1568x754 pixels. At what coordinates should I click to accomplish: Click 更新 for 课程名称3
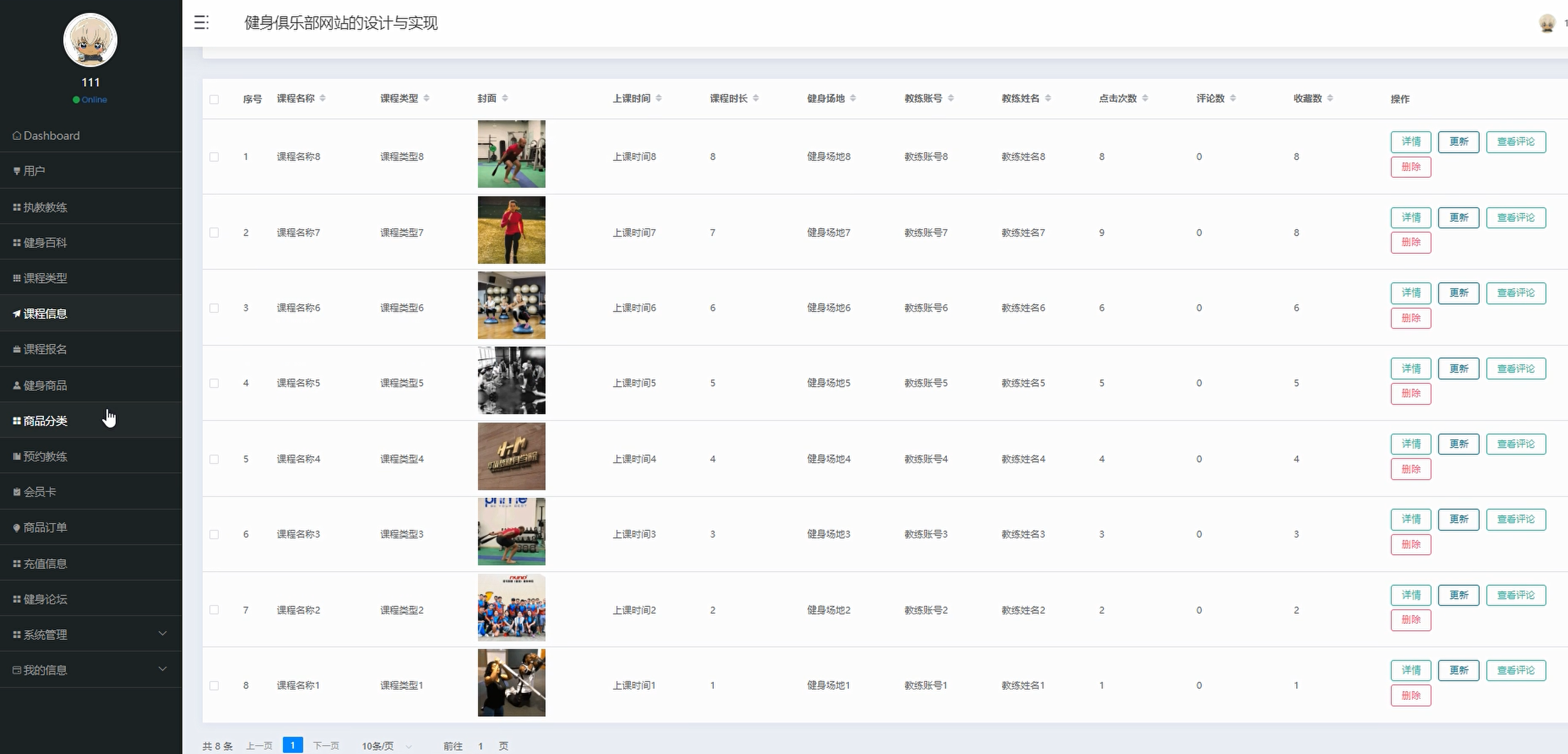(x=1458, y=519)
